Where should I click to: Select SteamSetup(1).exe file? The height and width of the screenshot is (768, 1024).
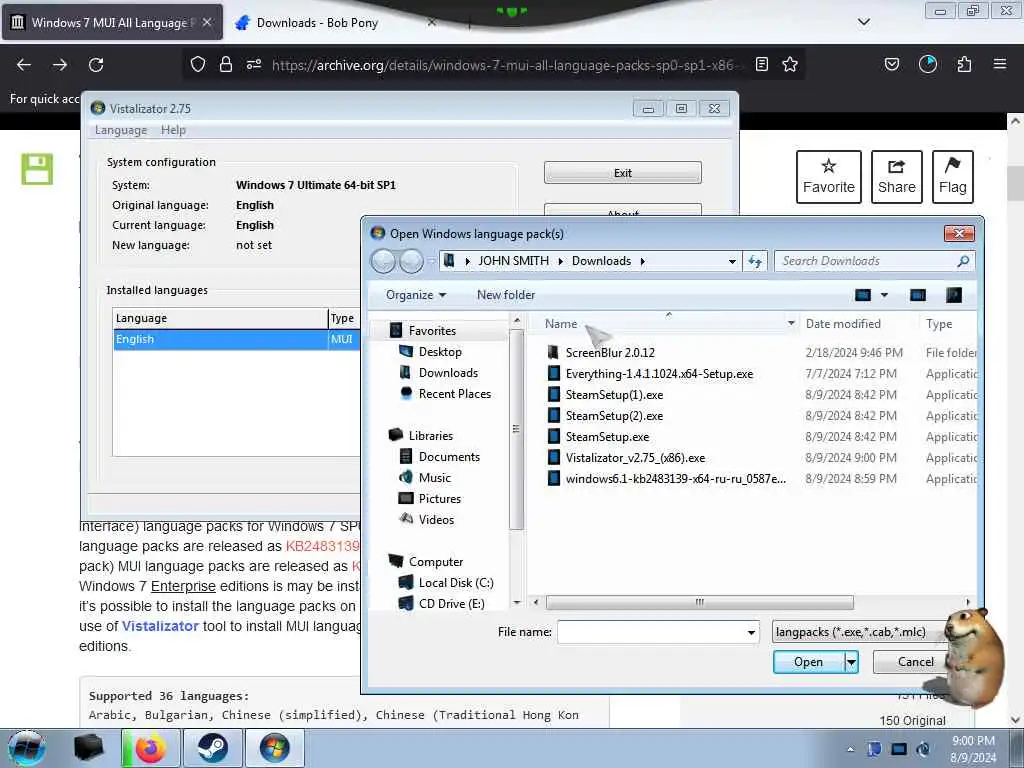coord(605,394)
